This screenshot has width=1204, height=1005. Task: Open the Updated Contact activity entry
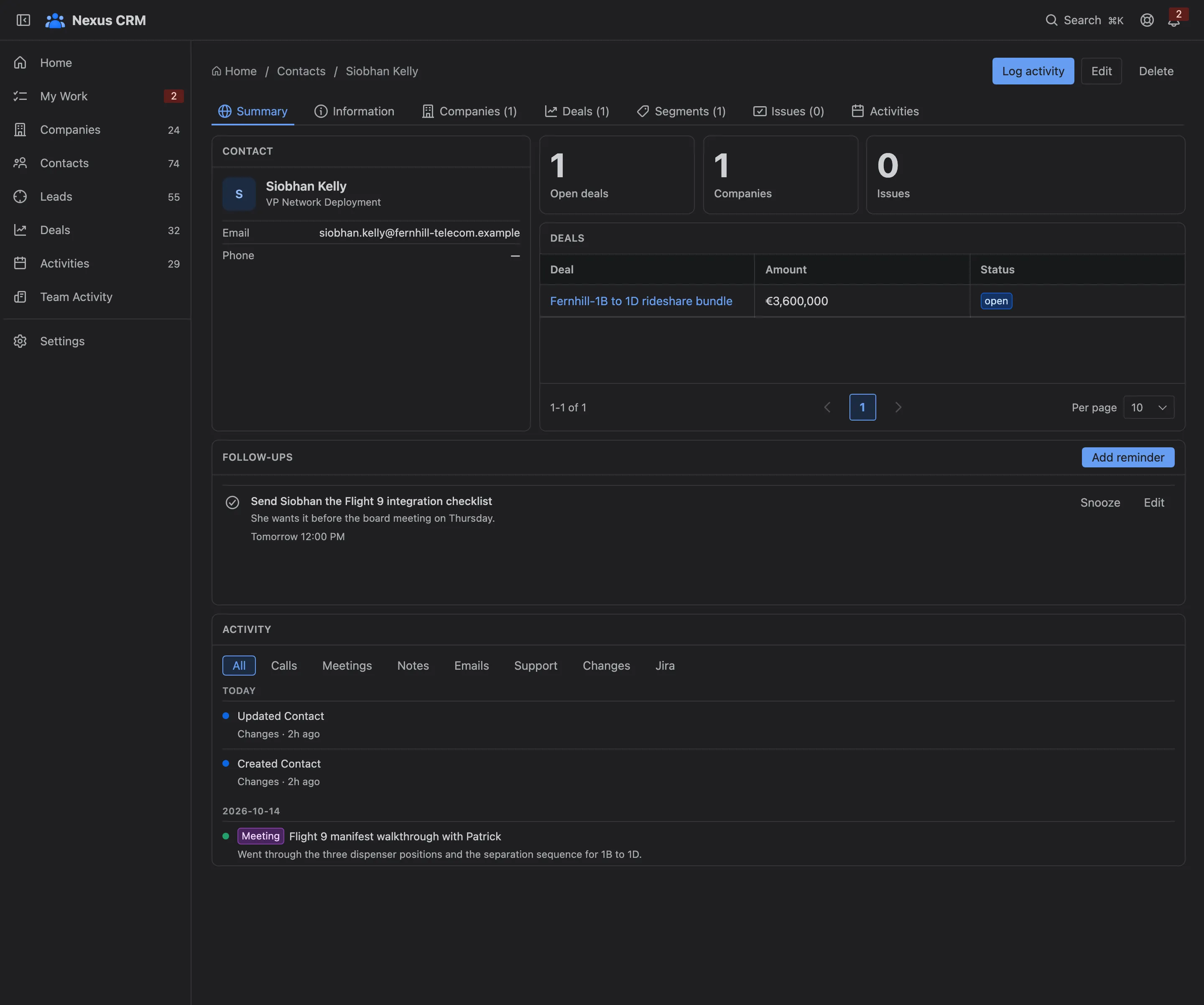coord(281,716)
